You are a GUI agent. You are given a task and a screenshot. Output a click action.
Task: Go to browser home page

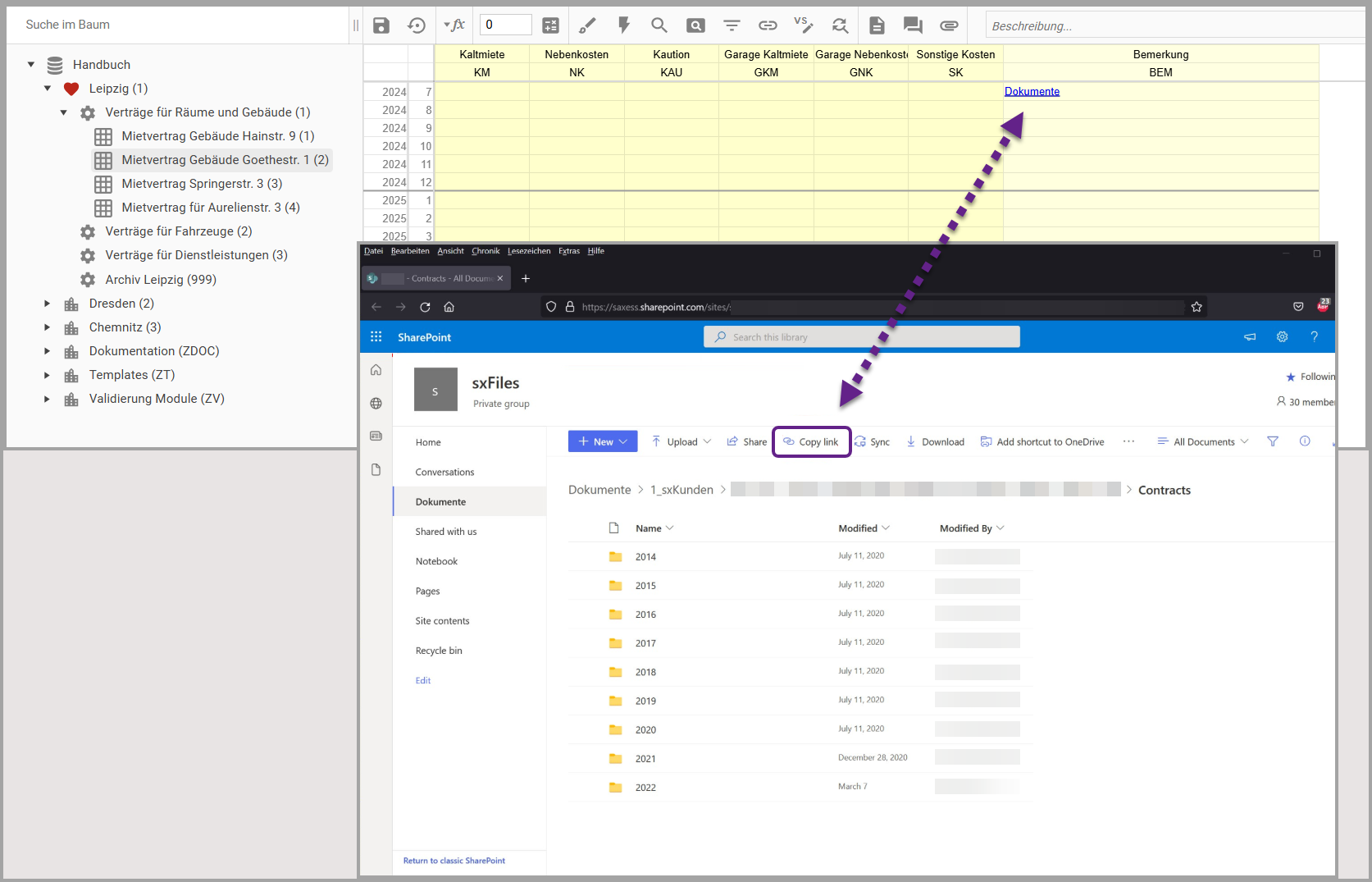coord(449,307)
